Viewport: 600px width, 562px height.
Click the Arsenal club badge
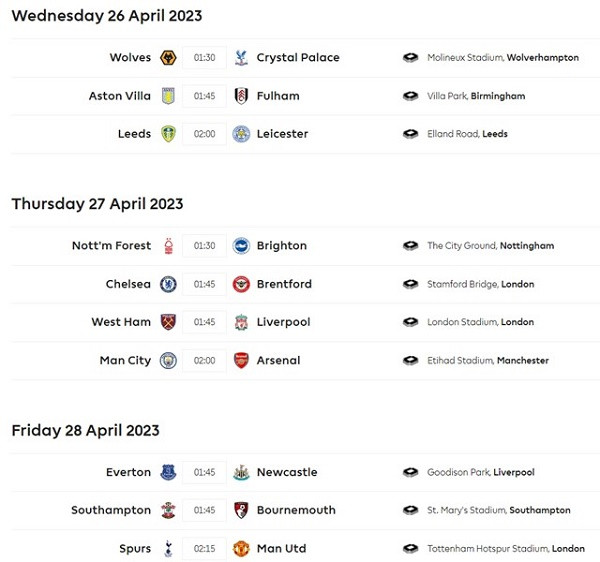point(240,360)
